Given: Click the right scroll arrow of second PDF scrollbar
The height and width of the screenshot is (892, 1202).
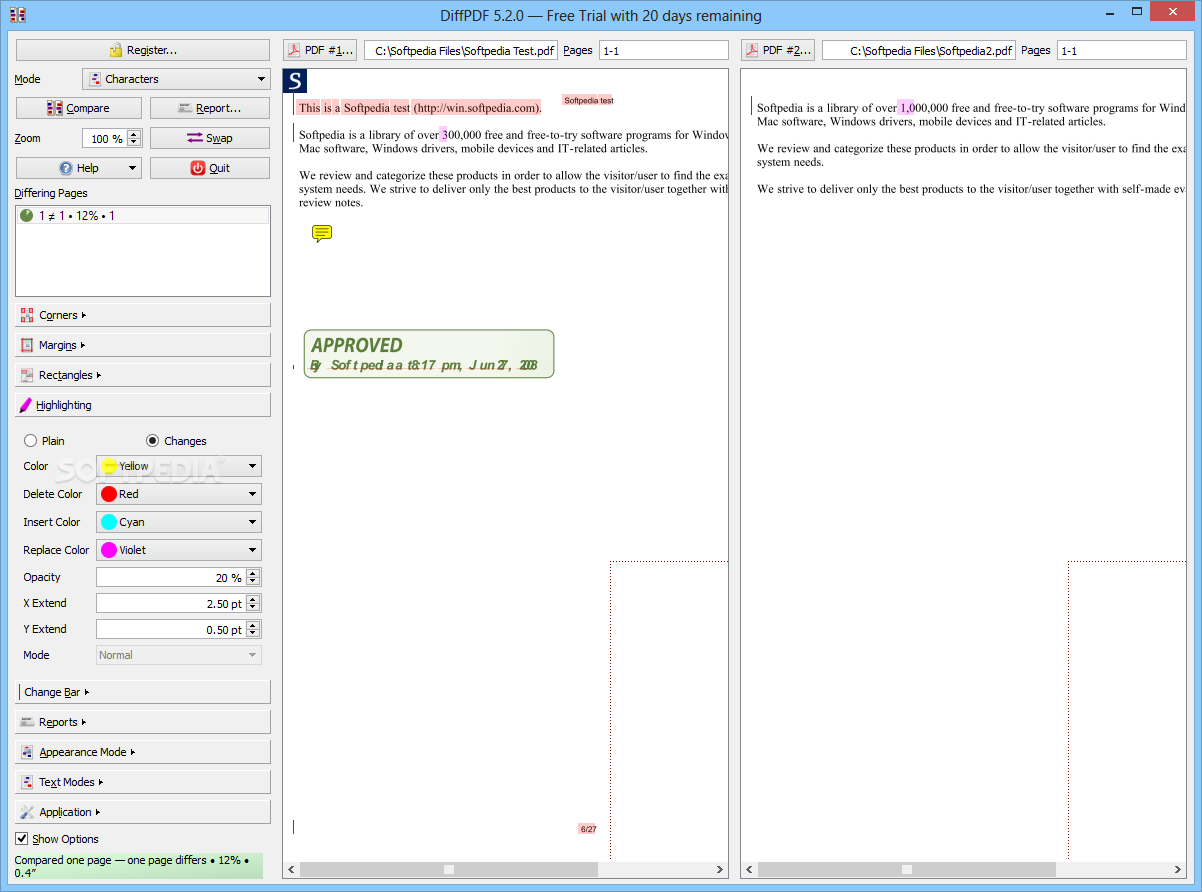Looking at the screenshot, I should pyautogui.click(x=1178, y=870).
